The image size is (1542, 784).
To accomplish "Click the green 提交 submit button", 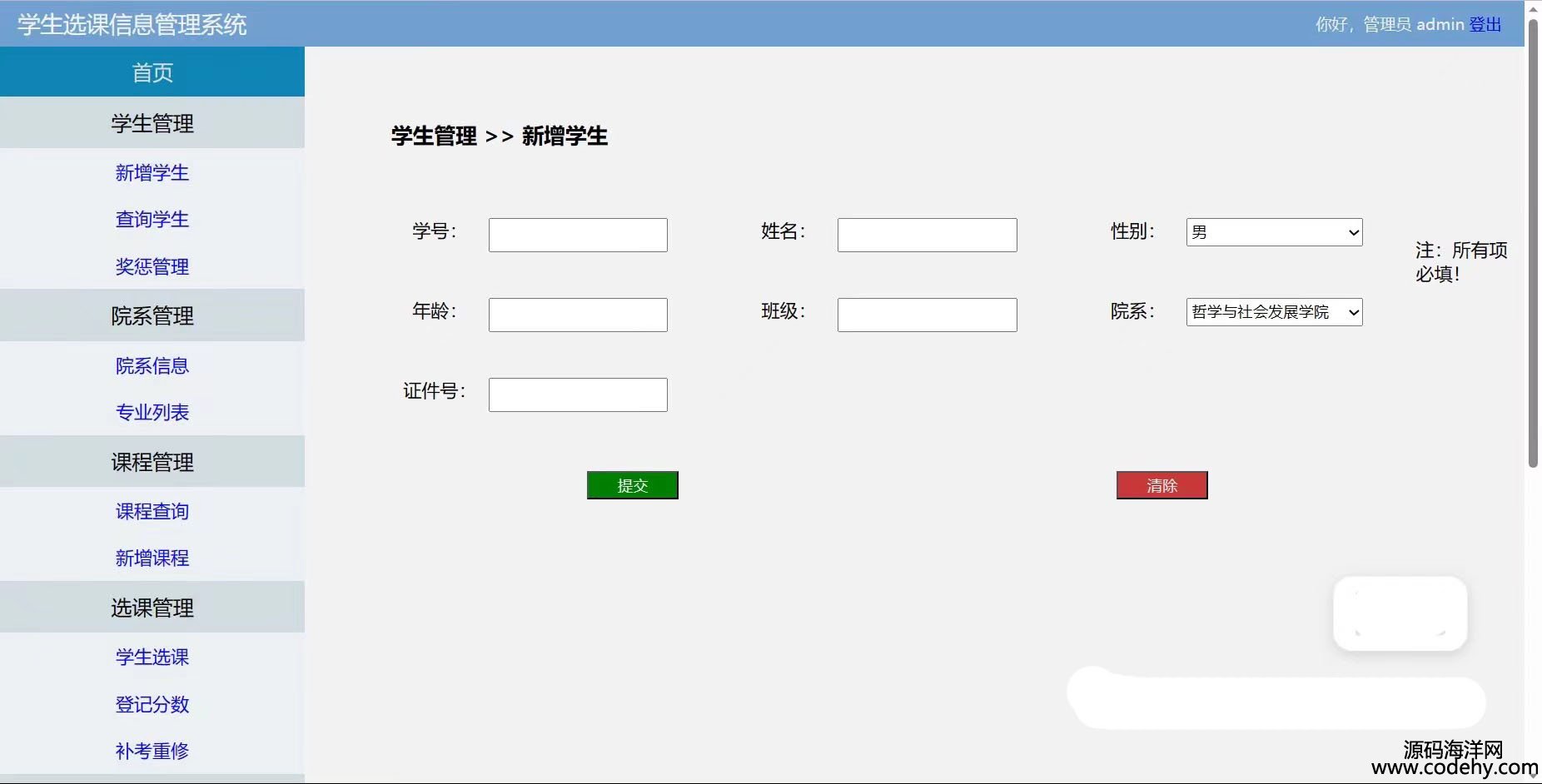I will click(x=632, y=485).
